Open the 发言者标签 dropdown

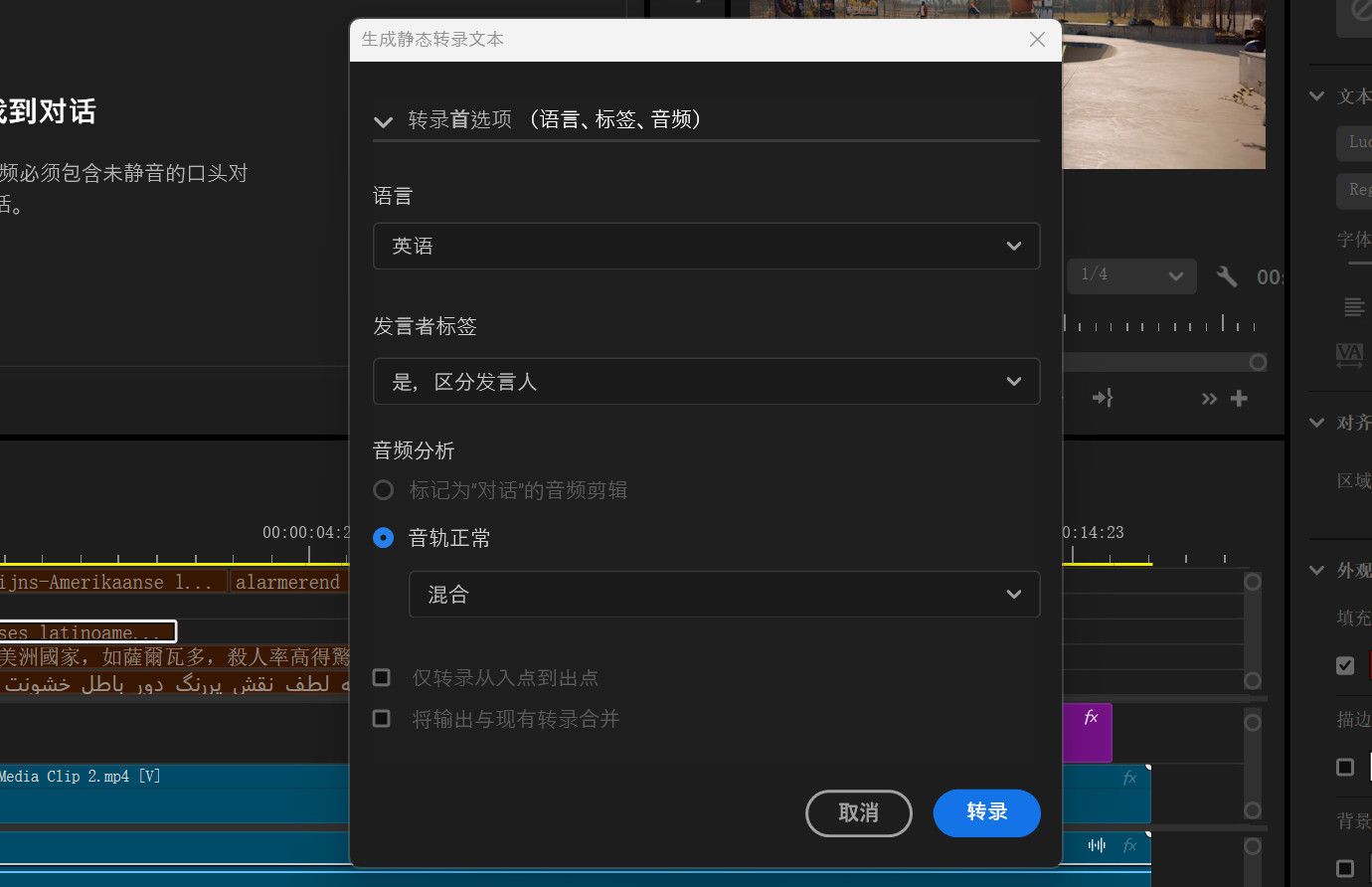tap(706, 381)
